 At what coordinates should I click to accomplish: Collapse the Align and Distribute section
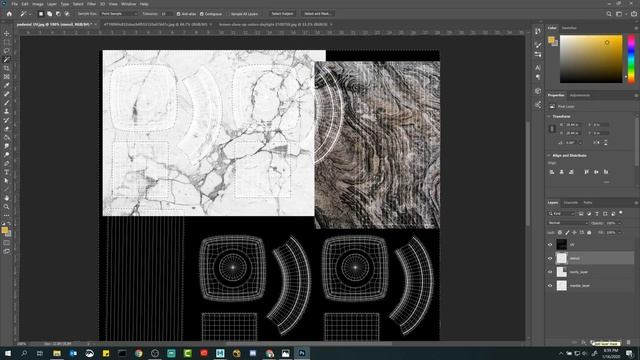point(549,156)
